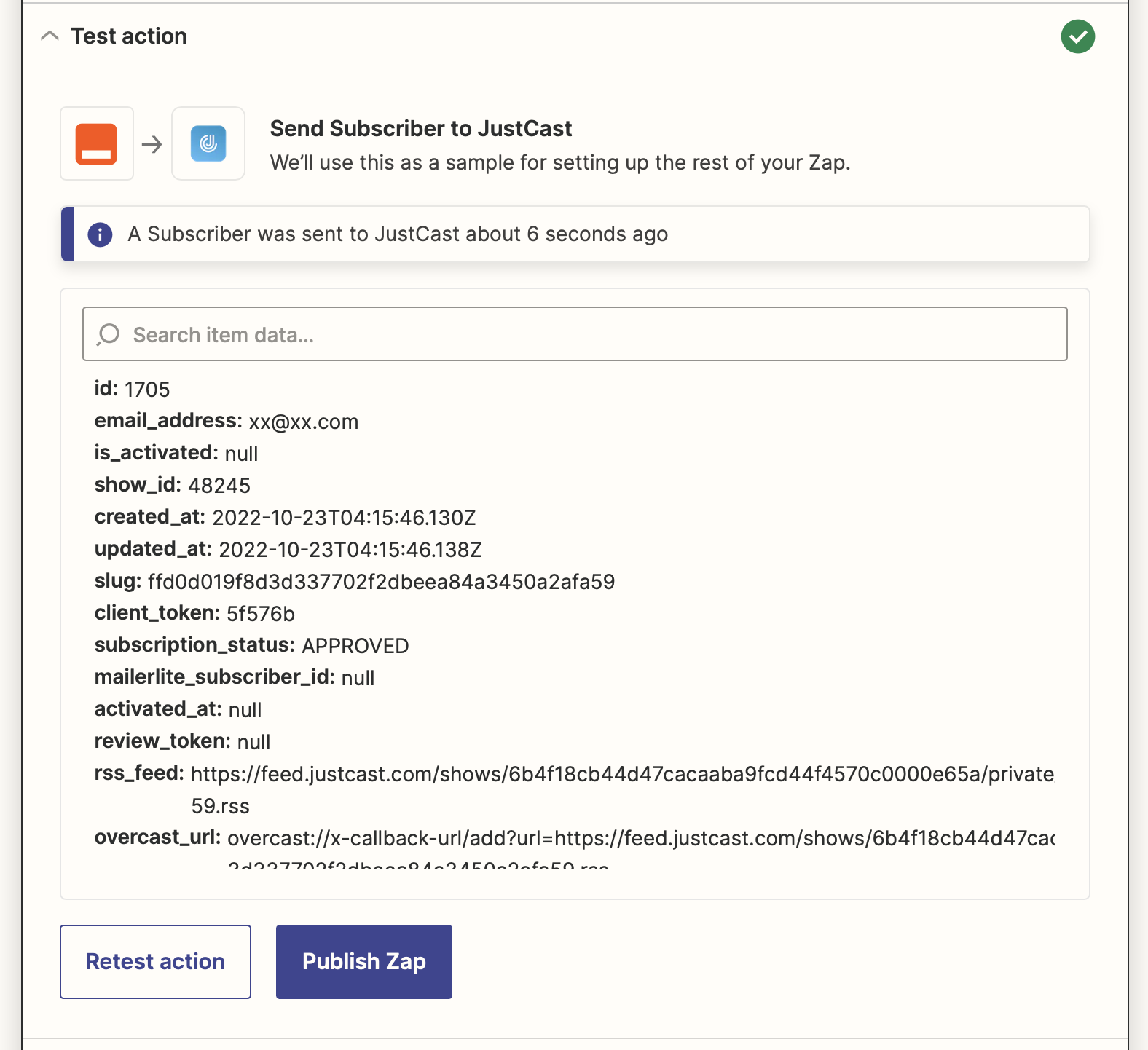Select the rss_feed URL value
The image size is (1148, 1050).
pyautogui.click(x=622, y=774)
